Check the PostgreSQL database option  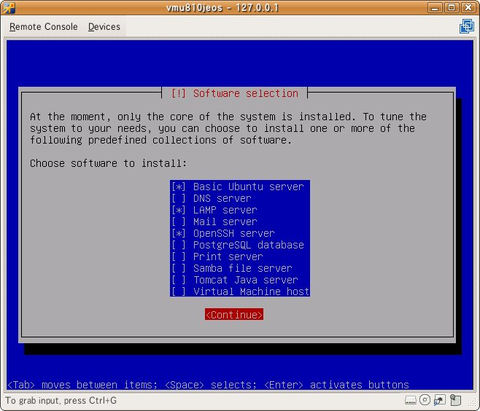pyautogui.click(x=240, y=245)
